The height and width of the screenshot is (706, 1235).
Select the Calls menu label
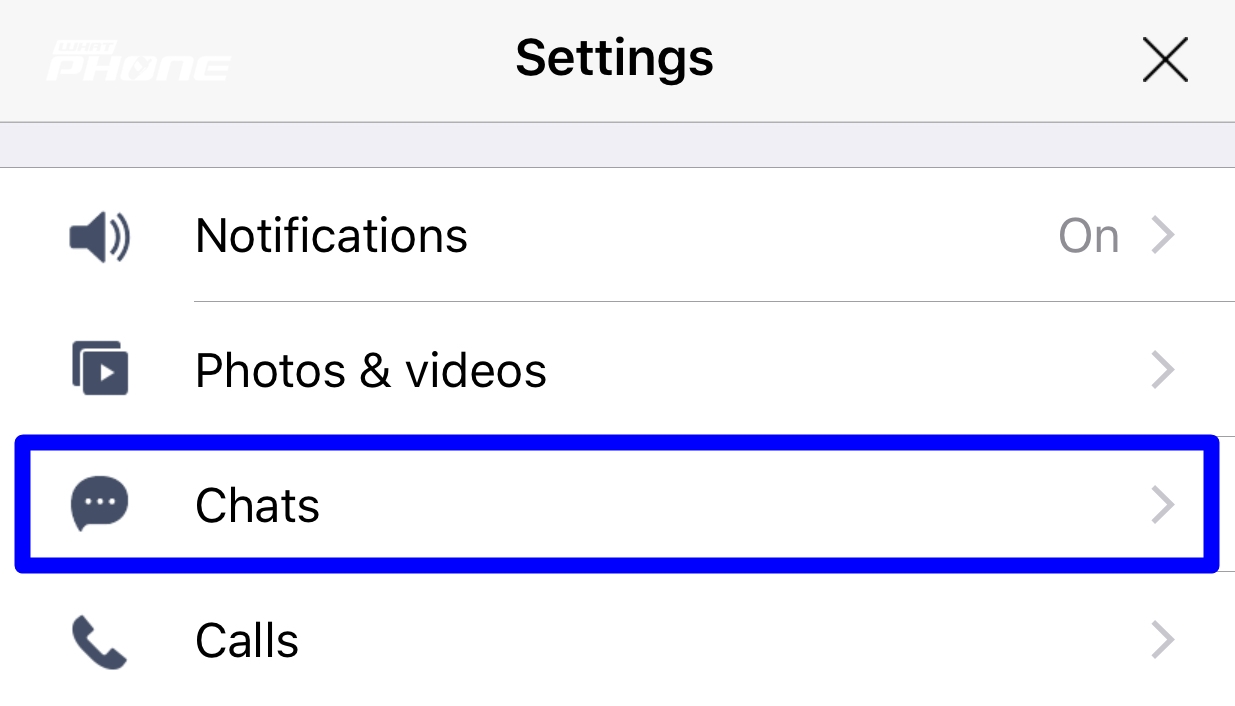click(247, 641)
